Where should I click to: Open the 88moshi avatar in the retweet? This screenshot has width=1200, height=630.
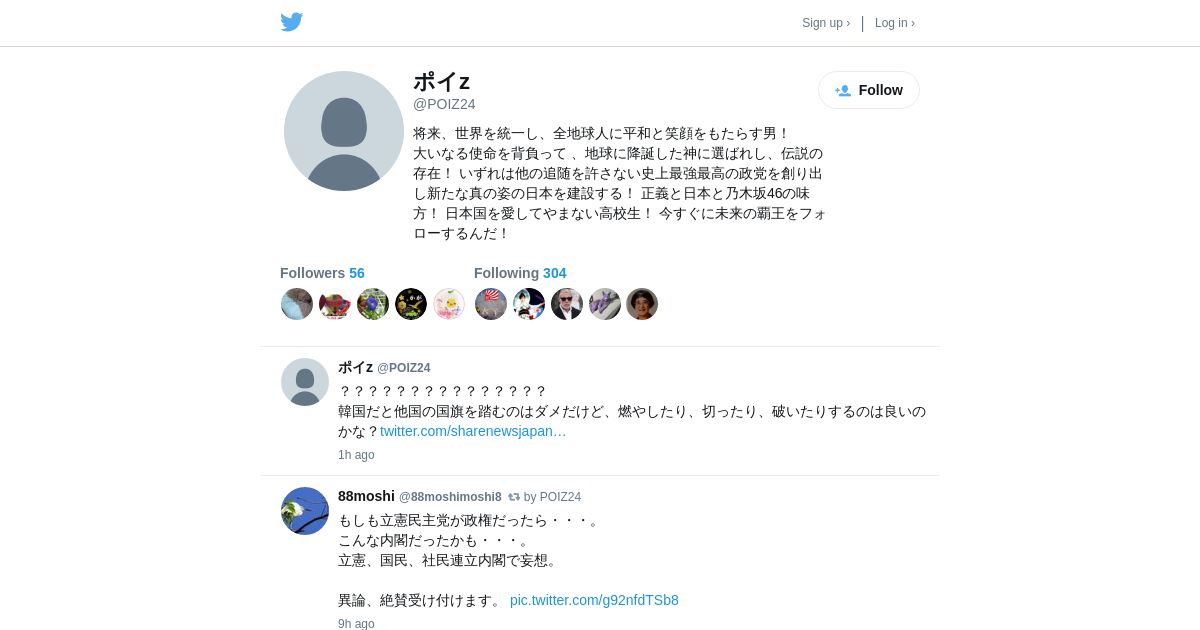(305, 511)
